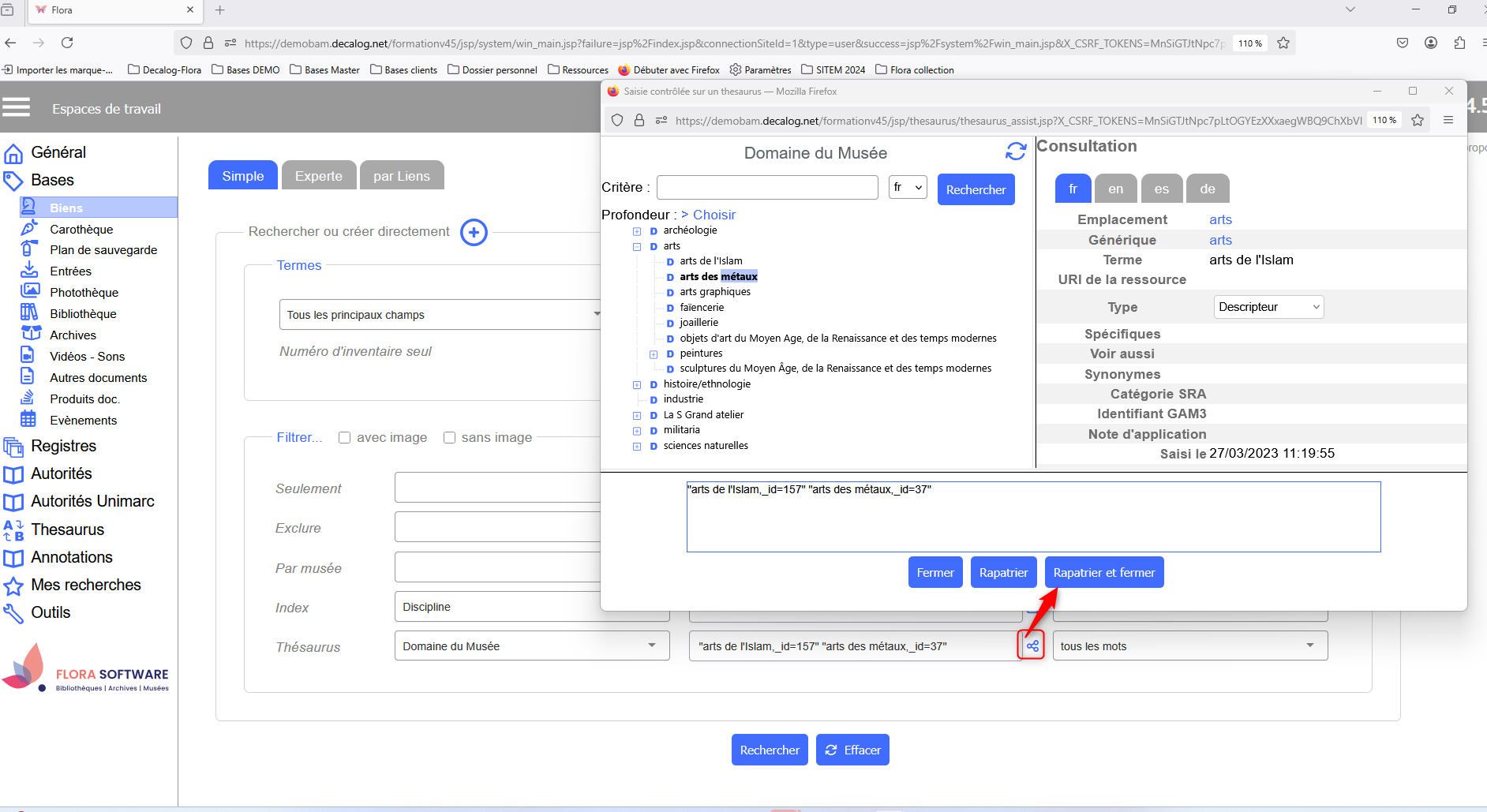
Task: Collapse the arts tree node
Action: click(x=637, y=247)
